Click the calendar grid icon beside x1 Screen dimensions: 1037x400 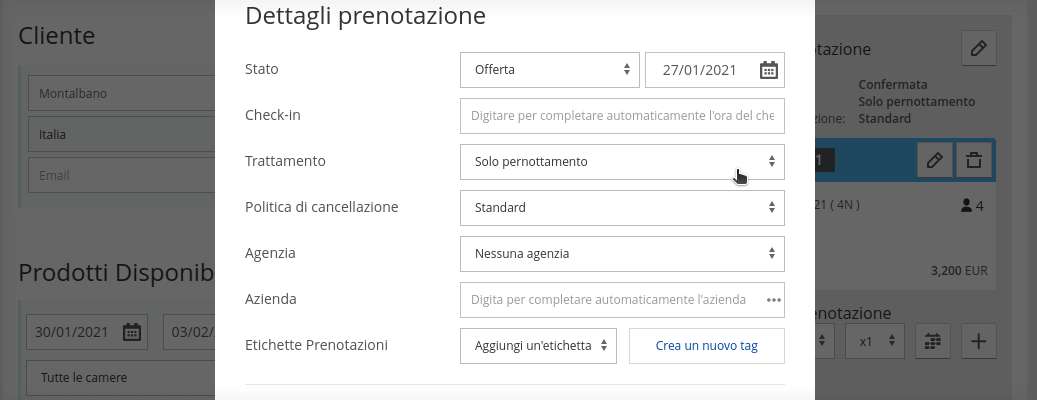click(x=933, y=341)
